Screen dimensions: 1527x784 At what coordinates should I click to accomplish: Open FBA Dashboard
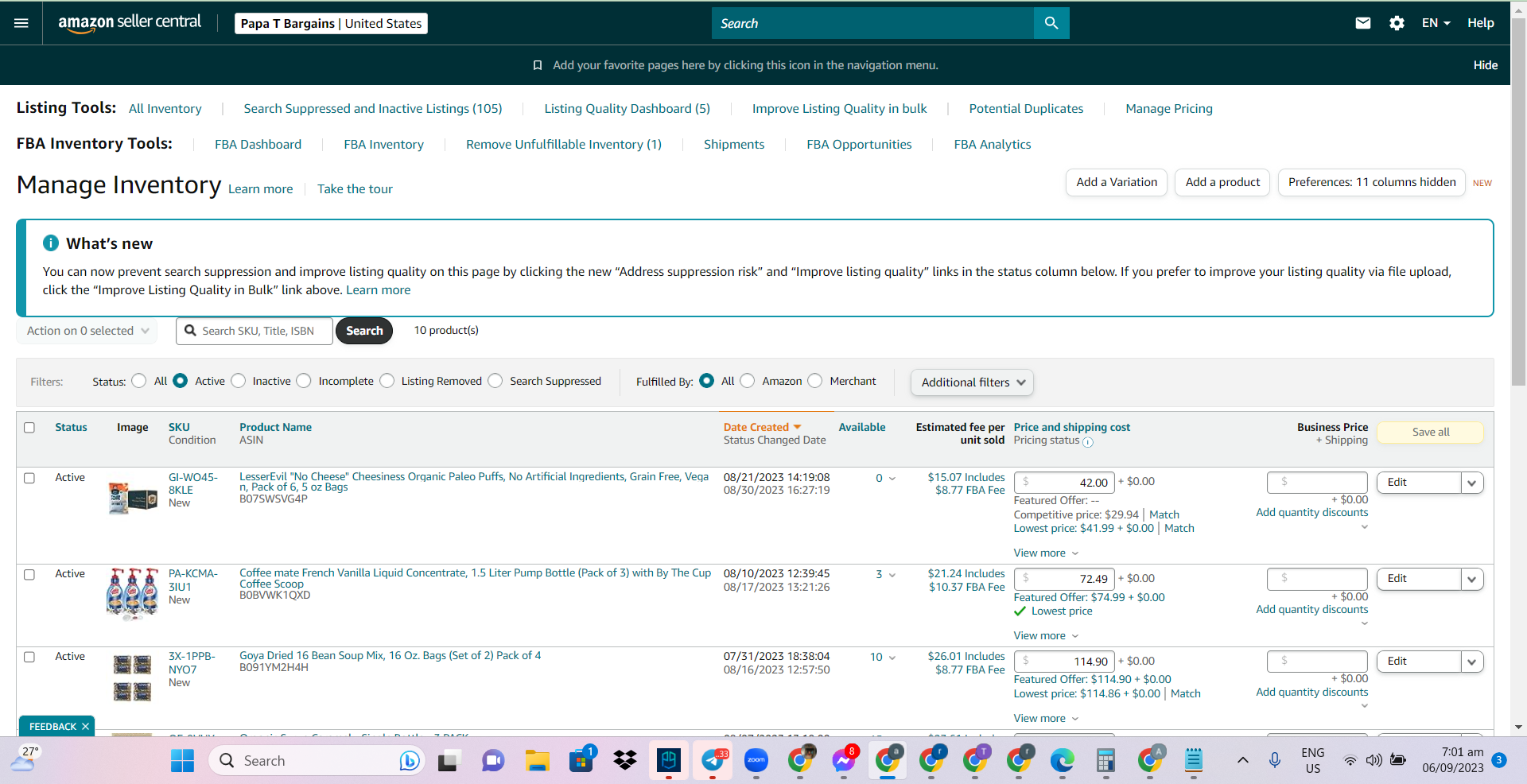click(x=258, y=145)
